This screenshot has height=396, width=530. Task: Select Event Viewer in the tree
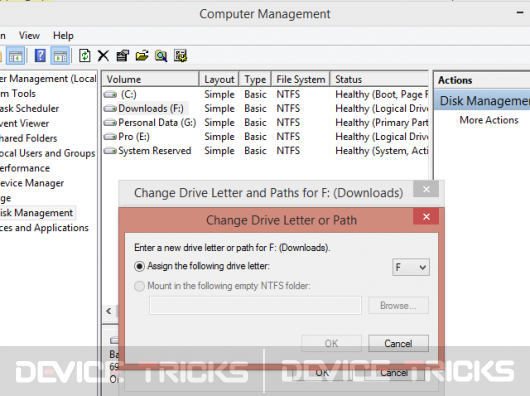[24, 123]
